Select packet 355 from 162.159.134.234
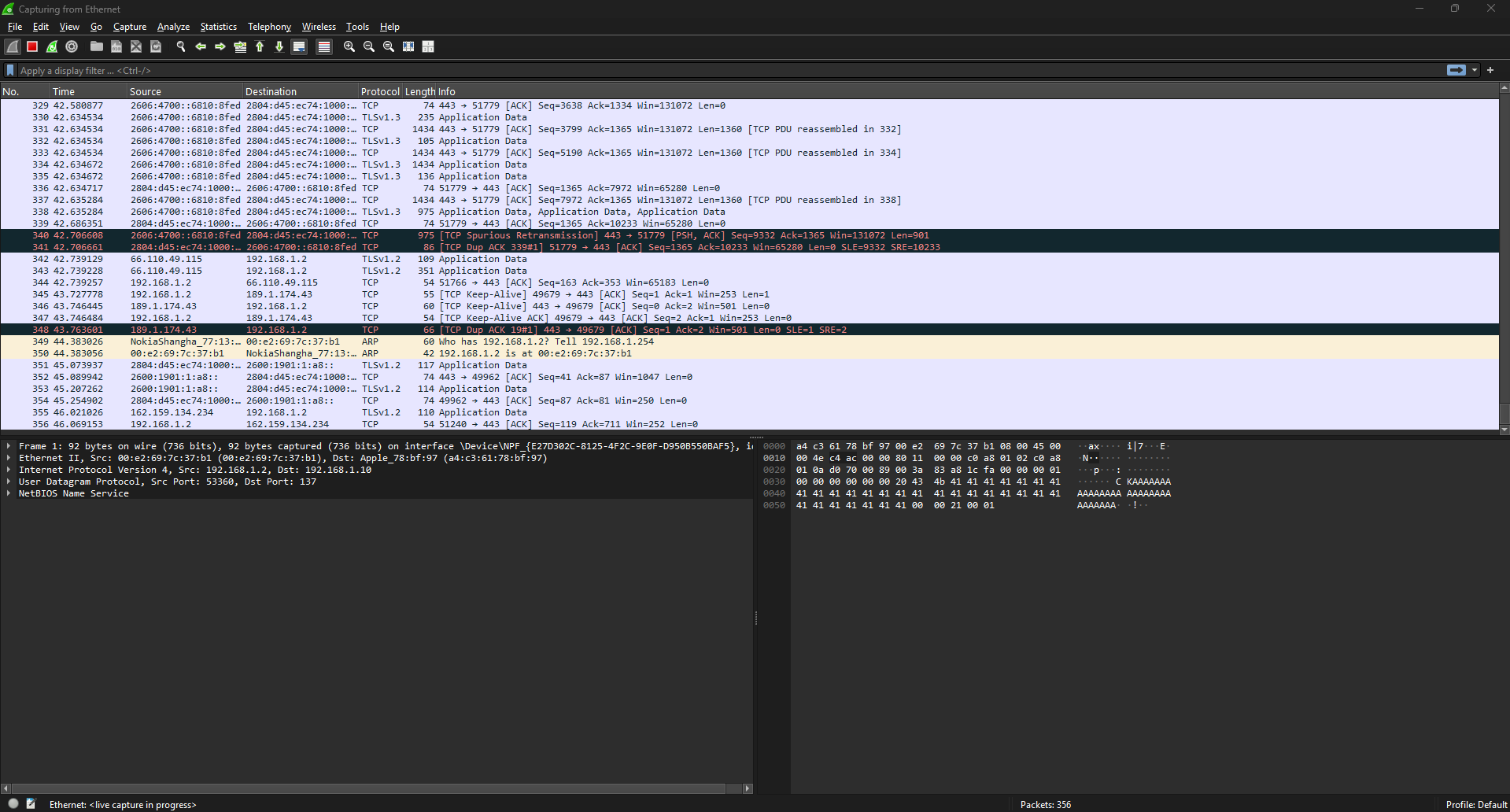Image resolution: width=1510 pixels, height=812 pixels. click(749, 412)
